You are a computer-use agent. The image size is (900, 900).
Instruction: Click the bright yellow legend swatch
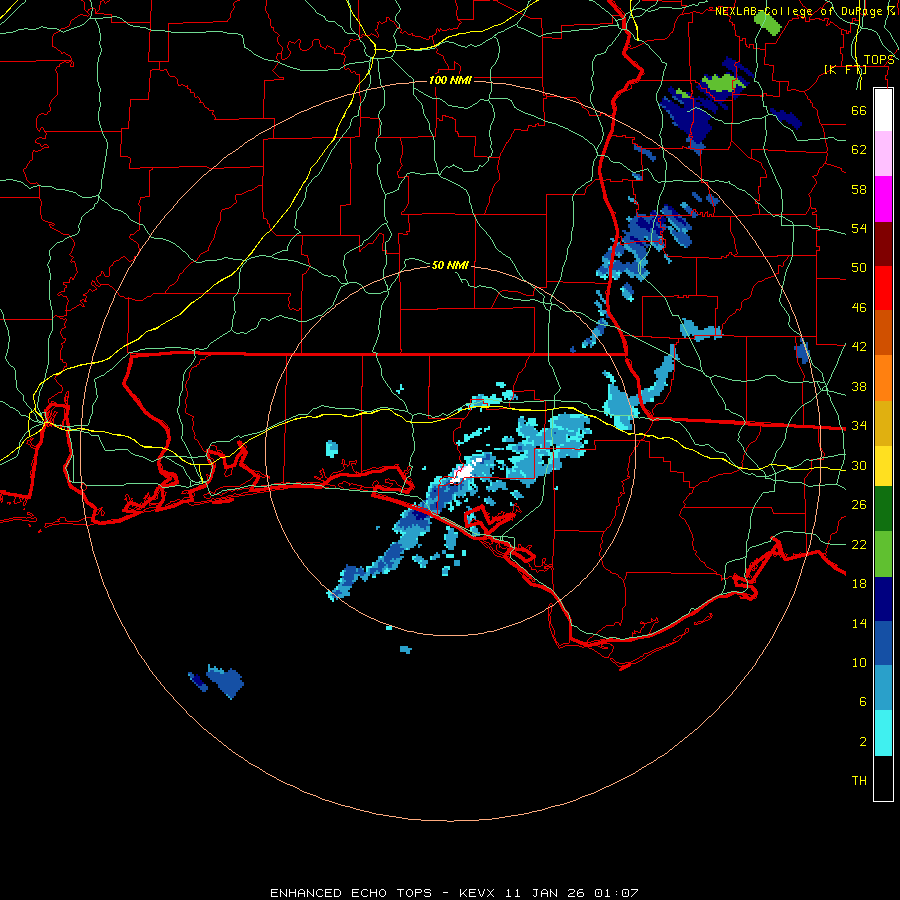click(x=883, y=465)
